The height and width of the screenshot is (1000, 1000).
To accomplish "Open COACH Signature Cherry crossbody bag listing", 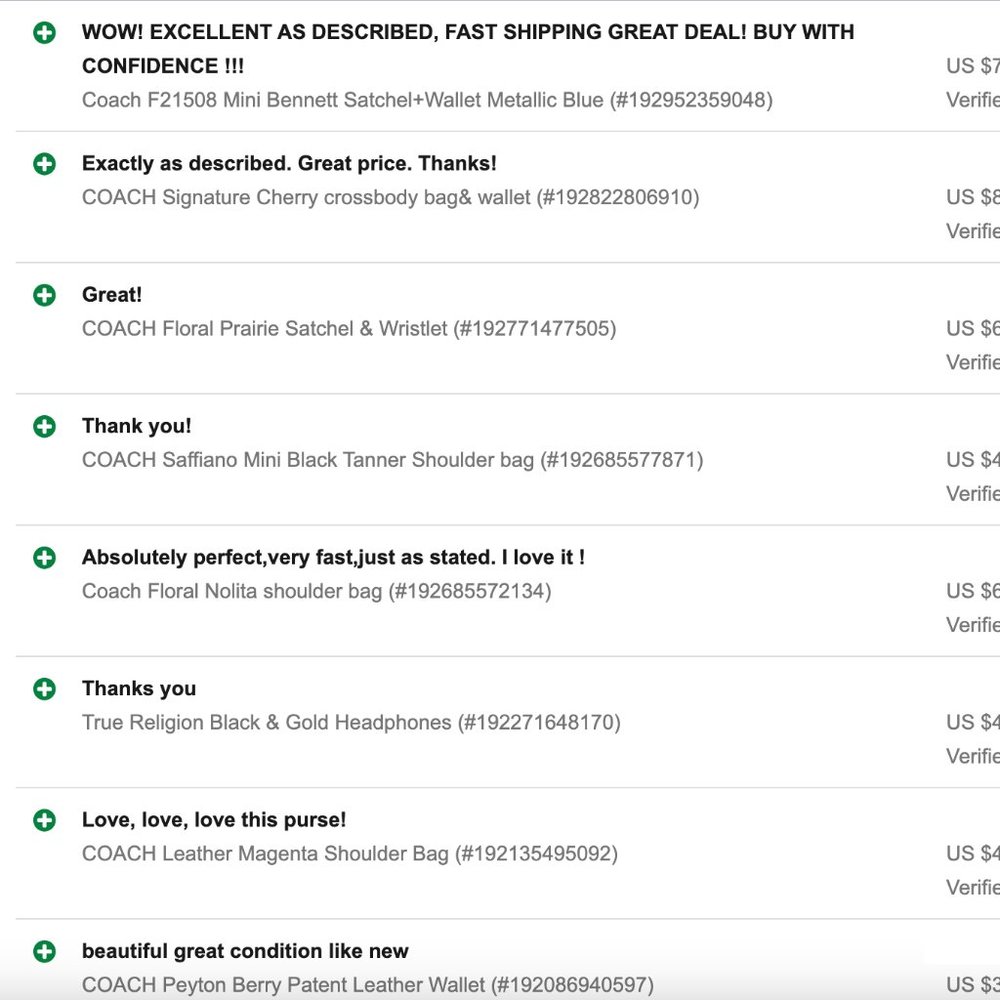I will 390,197.
